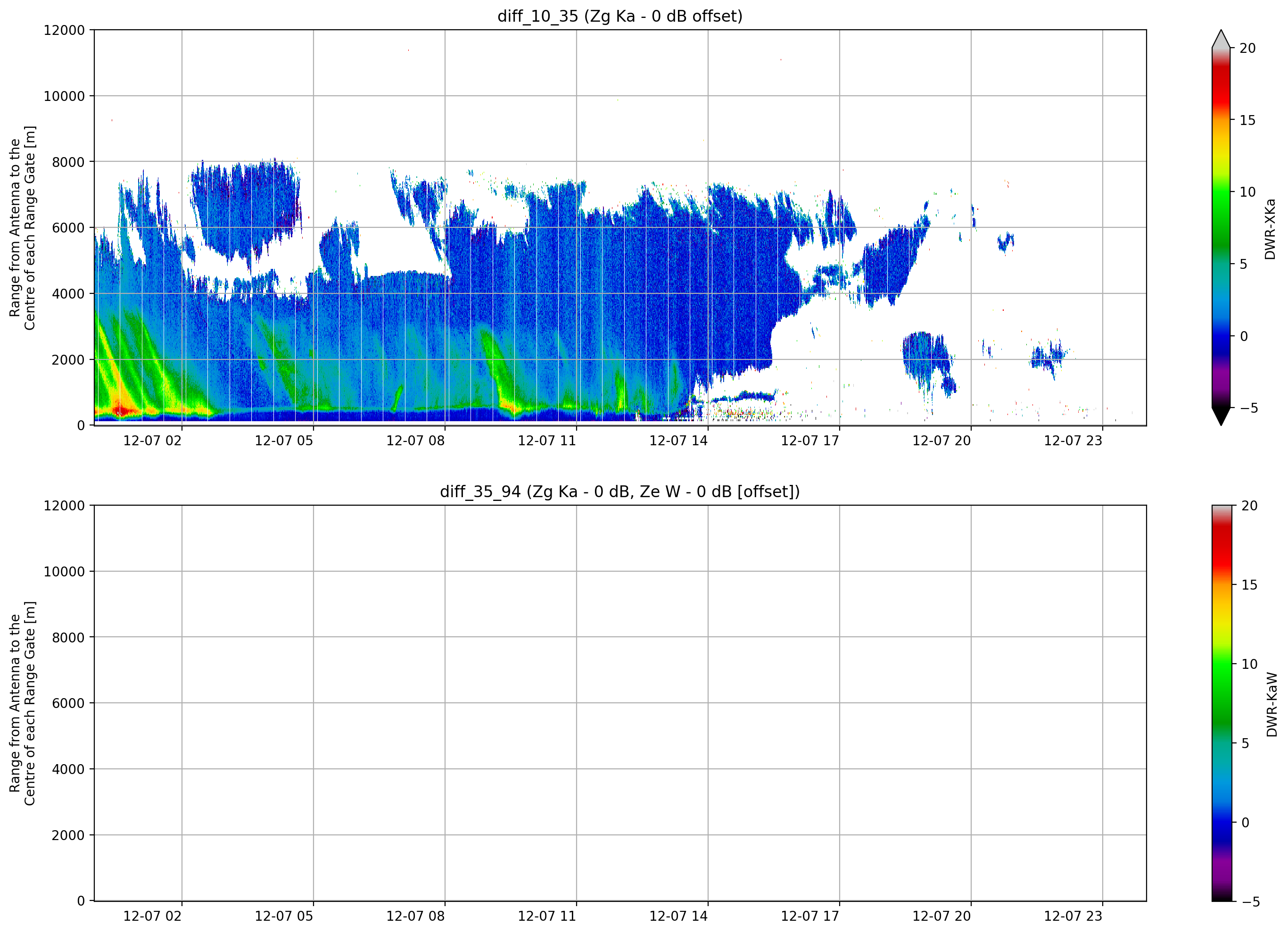
Task: Click the 12-07 14 tick label on top plot
Action: click(678, 441)
